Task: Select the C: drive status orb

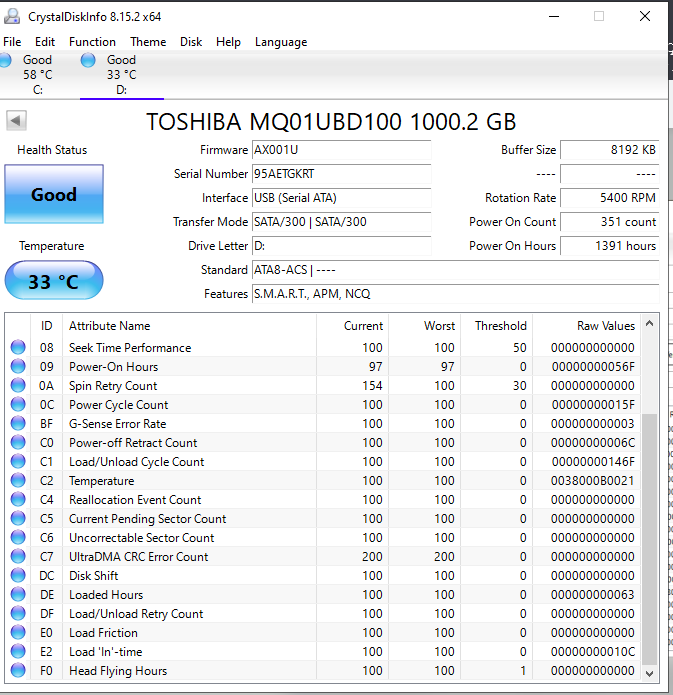Action: 4,61
